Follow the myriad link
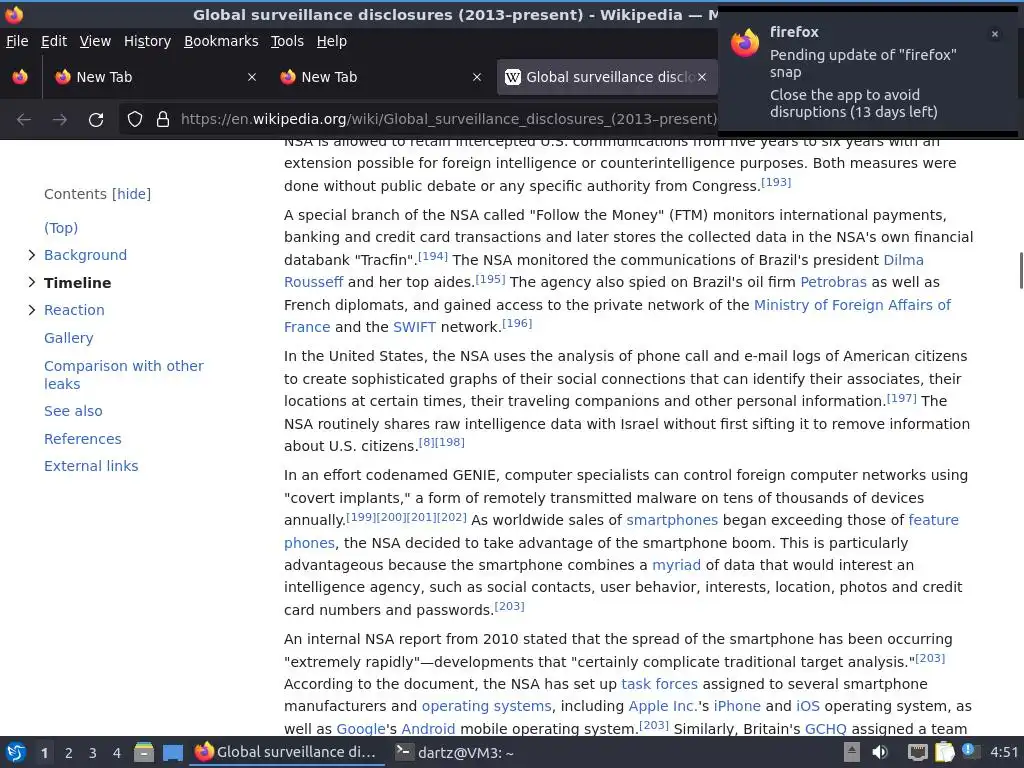The image size is (1024, 768). coord(676,565)
